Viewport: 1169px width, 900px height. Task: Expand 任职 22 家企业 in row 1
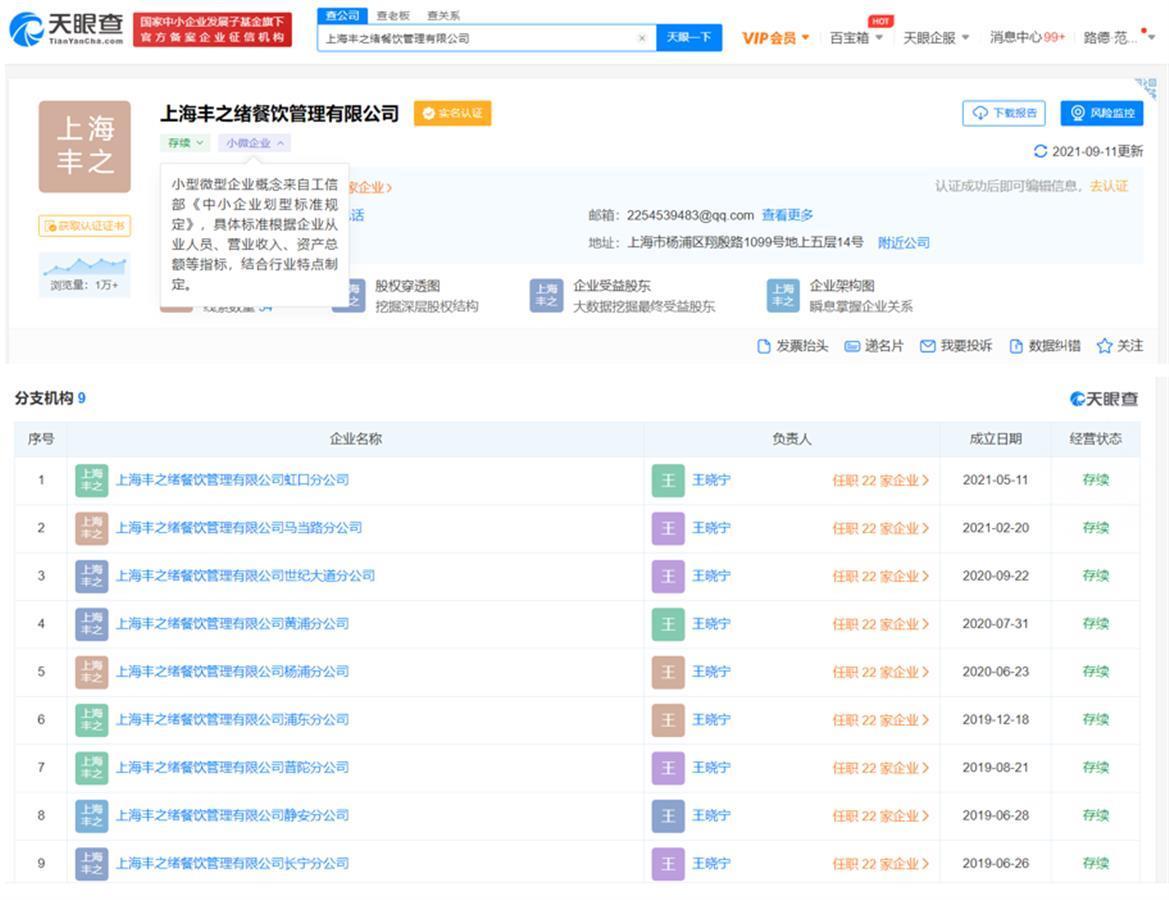(x=880, y=481)
